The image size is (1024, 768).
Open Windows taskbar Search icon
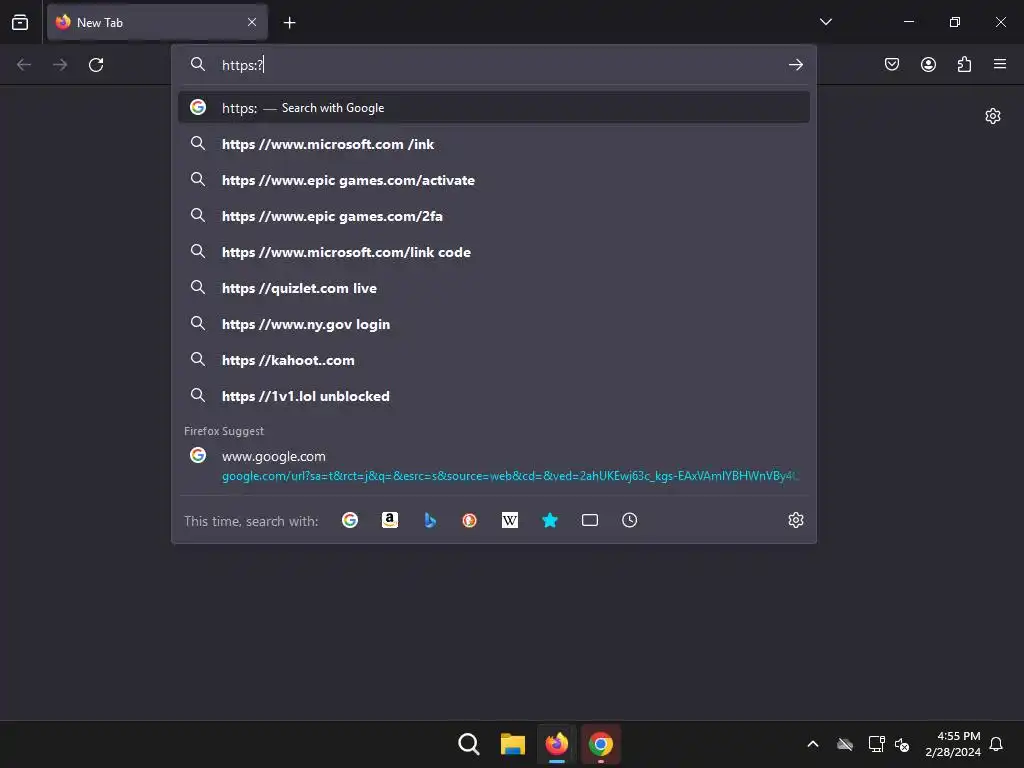pos(469,744)
